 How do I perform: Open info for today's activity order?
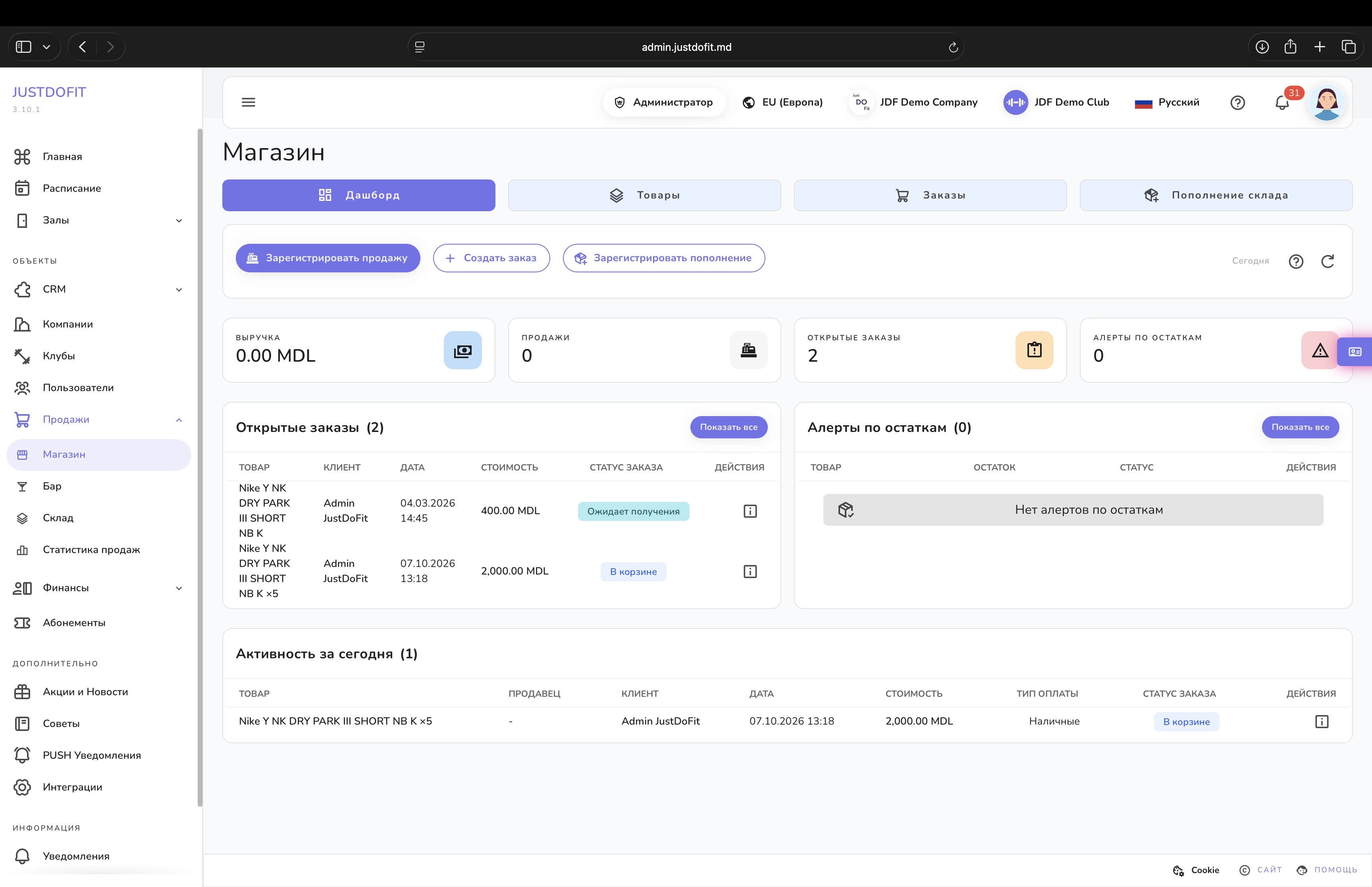click(x=1321, y=721)
